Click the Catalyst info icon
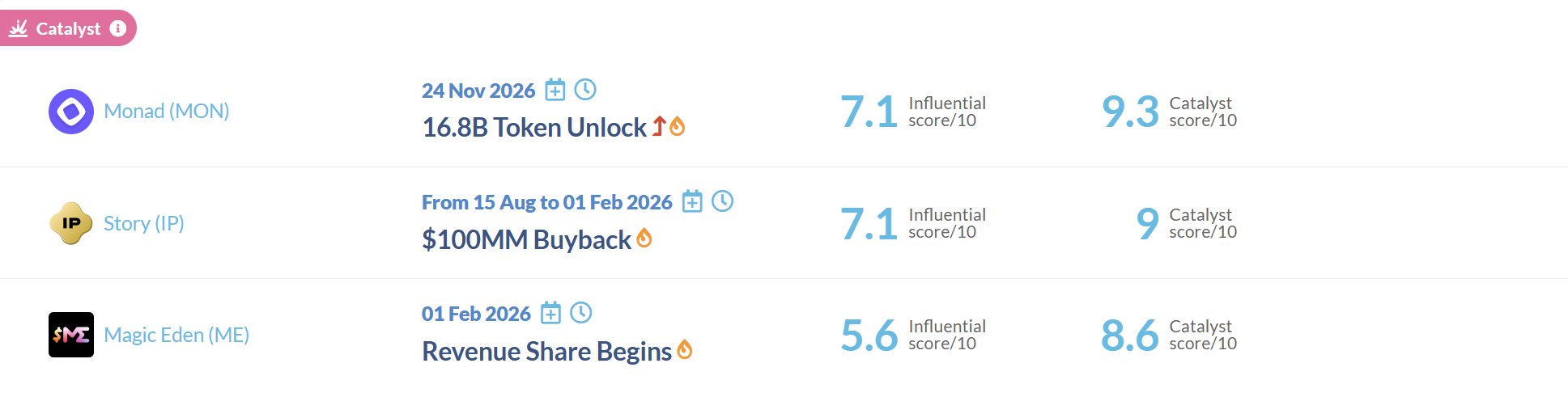The width and height of the screenshot is (1568, 397). [118, 28]
